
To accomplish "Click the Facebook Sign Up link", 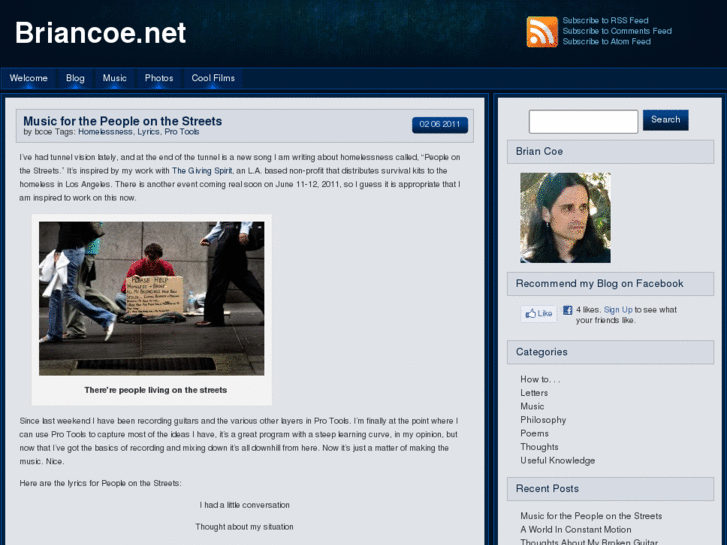I will [618, 310].
